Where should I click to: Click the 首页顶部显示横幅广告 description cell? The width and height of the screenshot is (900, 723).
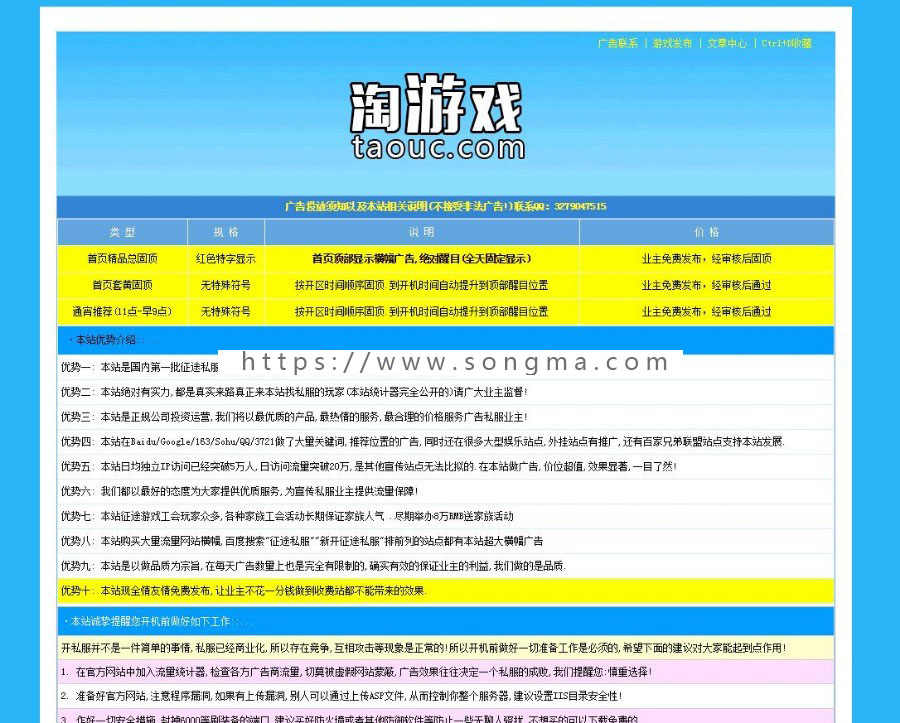click(x=421, y=259)
